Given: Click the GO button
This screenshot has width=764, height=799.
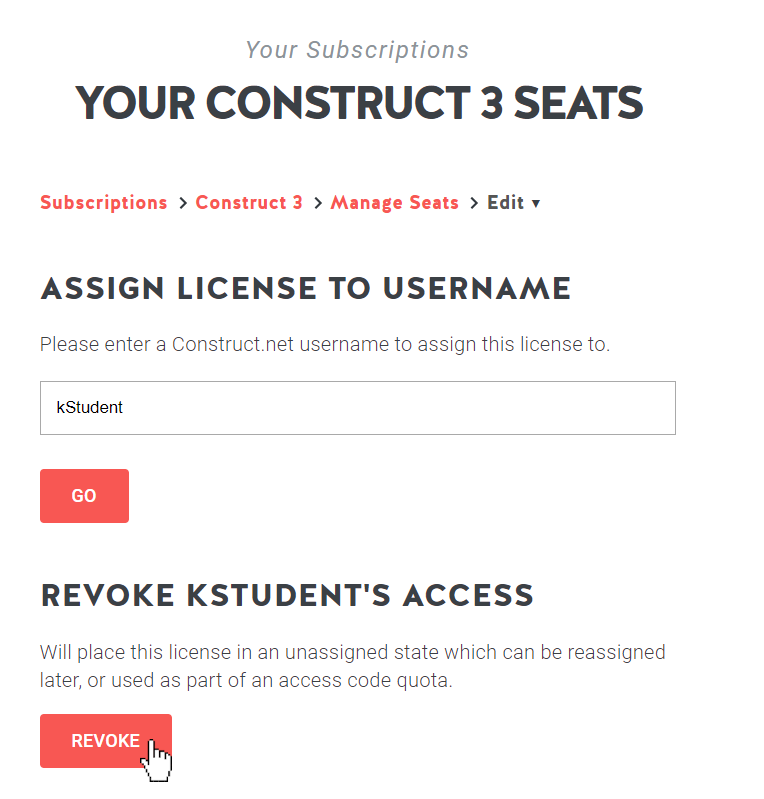Looking at the screenshot, I should tap(85, 496).
